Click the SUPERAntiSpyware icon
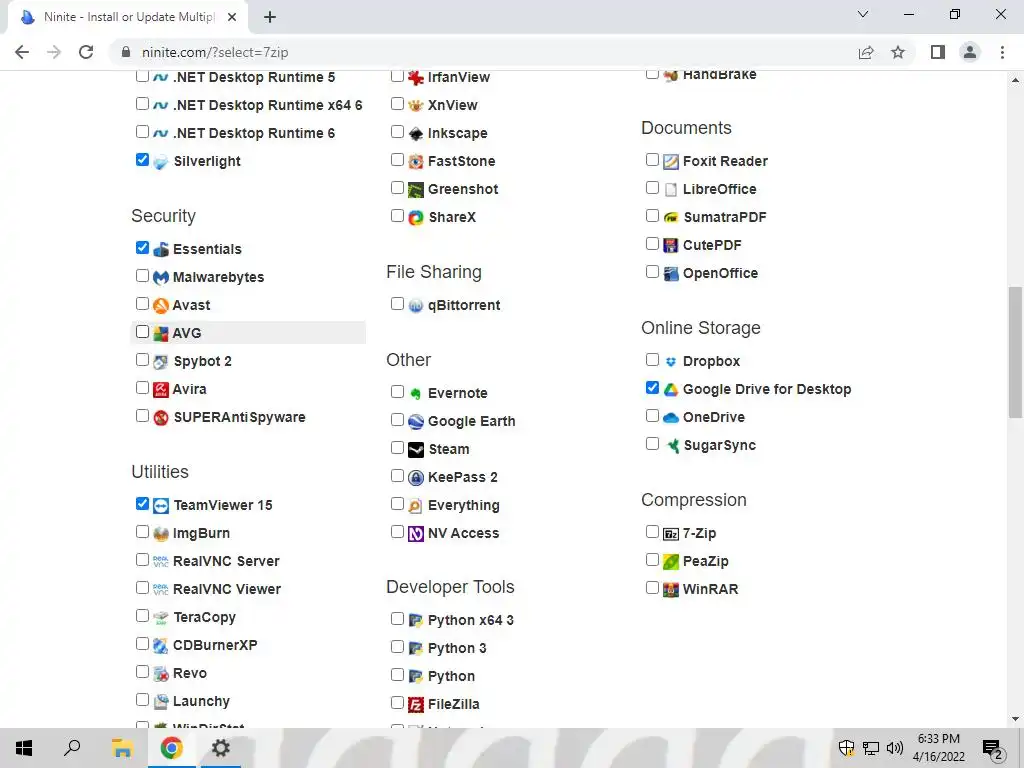The image size is (1024, 768). tap(161, 418)
